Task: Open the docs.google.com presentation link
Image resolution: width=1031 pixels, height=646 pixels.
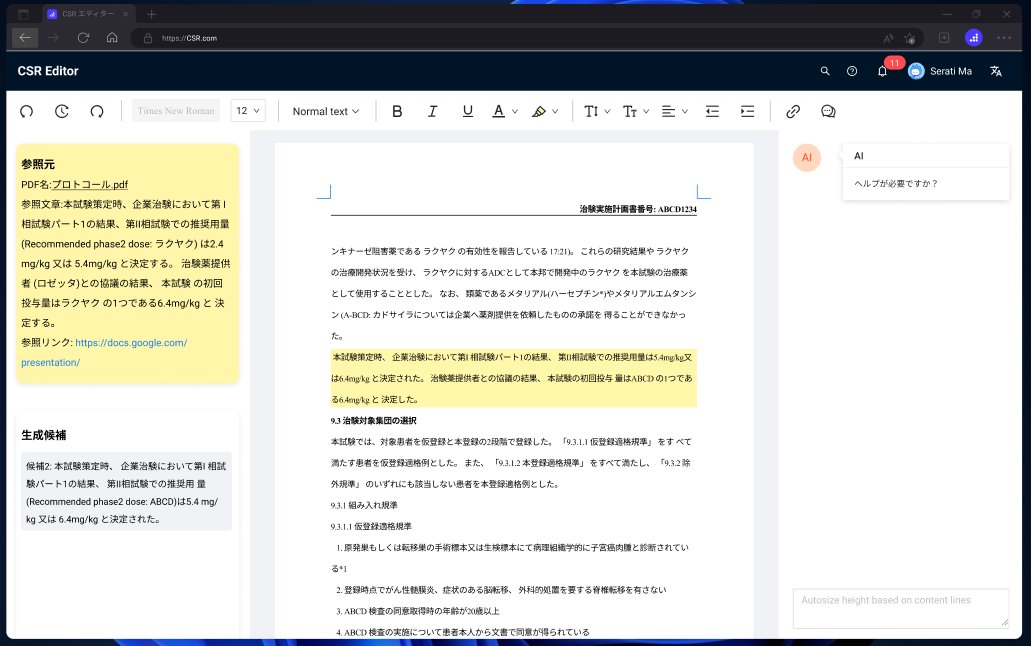Action: [104, 353]
